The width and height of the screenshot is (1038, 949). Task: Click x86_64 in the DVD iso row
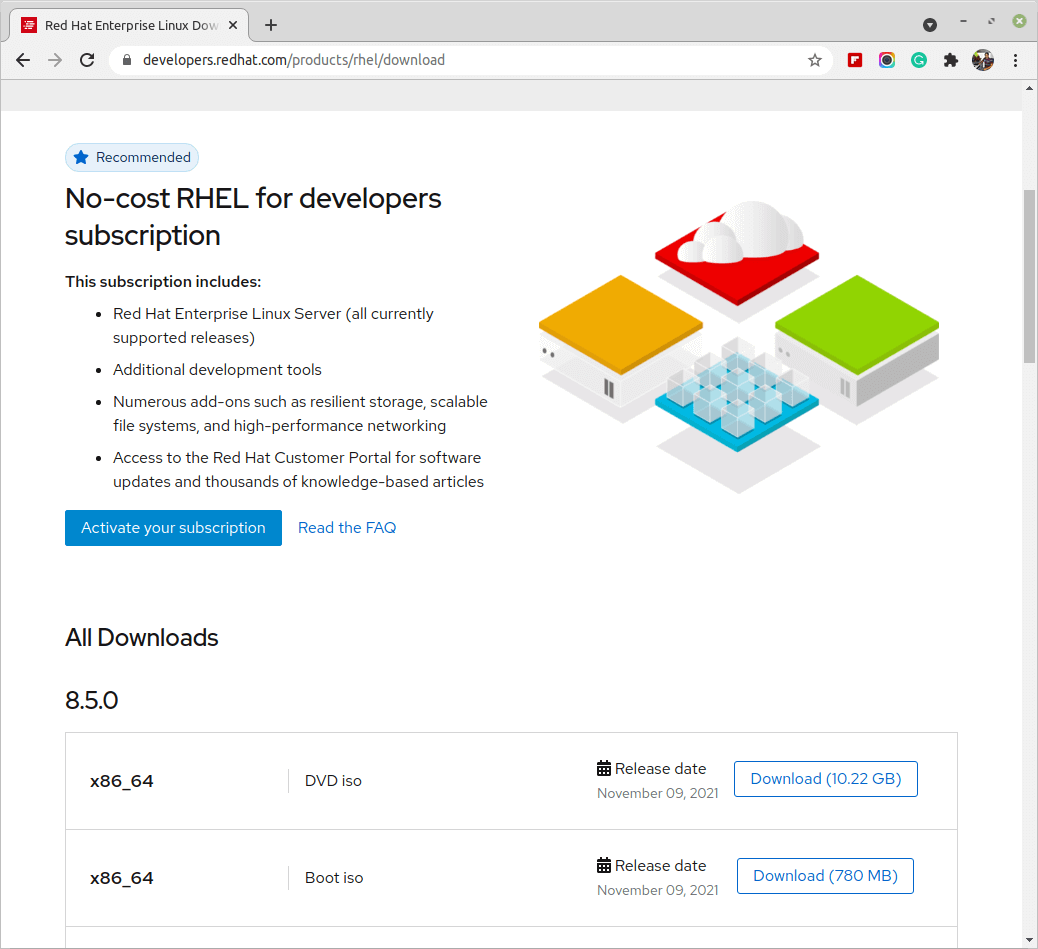click(x=122, y=782)
